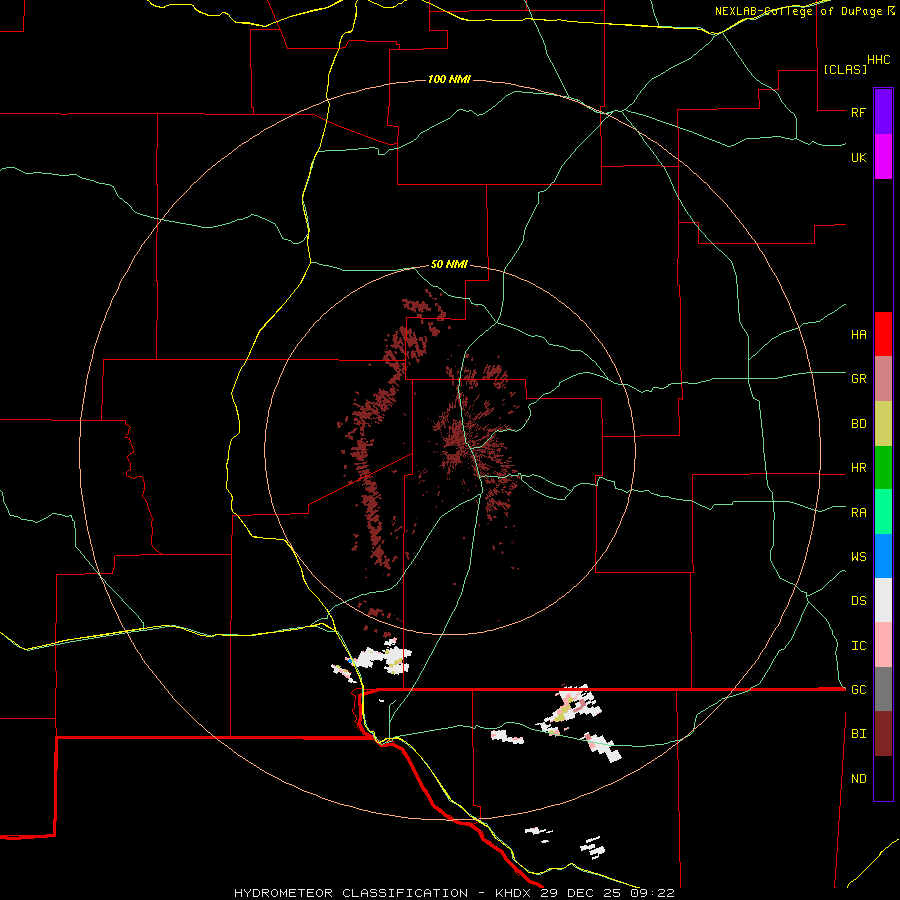Click the DS legend label

(x=858, y=600)
